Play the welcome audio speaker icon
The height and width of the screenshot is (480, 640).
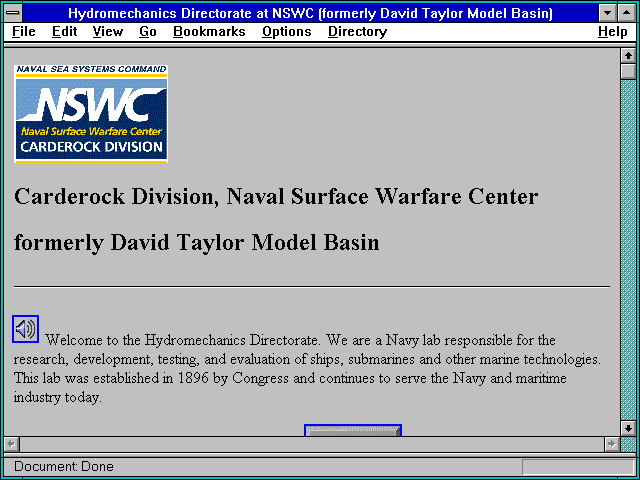point(25,329)
